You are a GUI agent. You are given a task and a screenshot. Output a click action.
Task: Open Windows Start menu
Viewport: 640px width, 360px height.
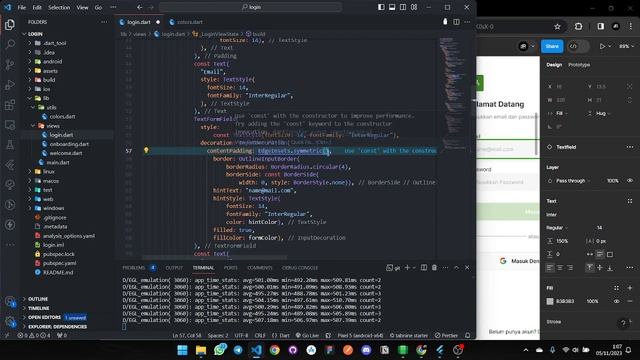(x=182, y=350)
